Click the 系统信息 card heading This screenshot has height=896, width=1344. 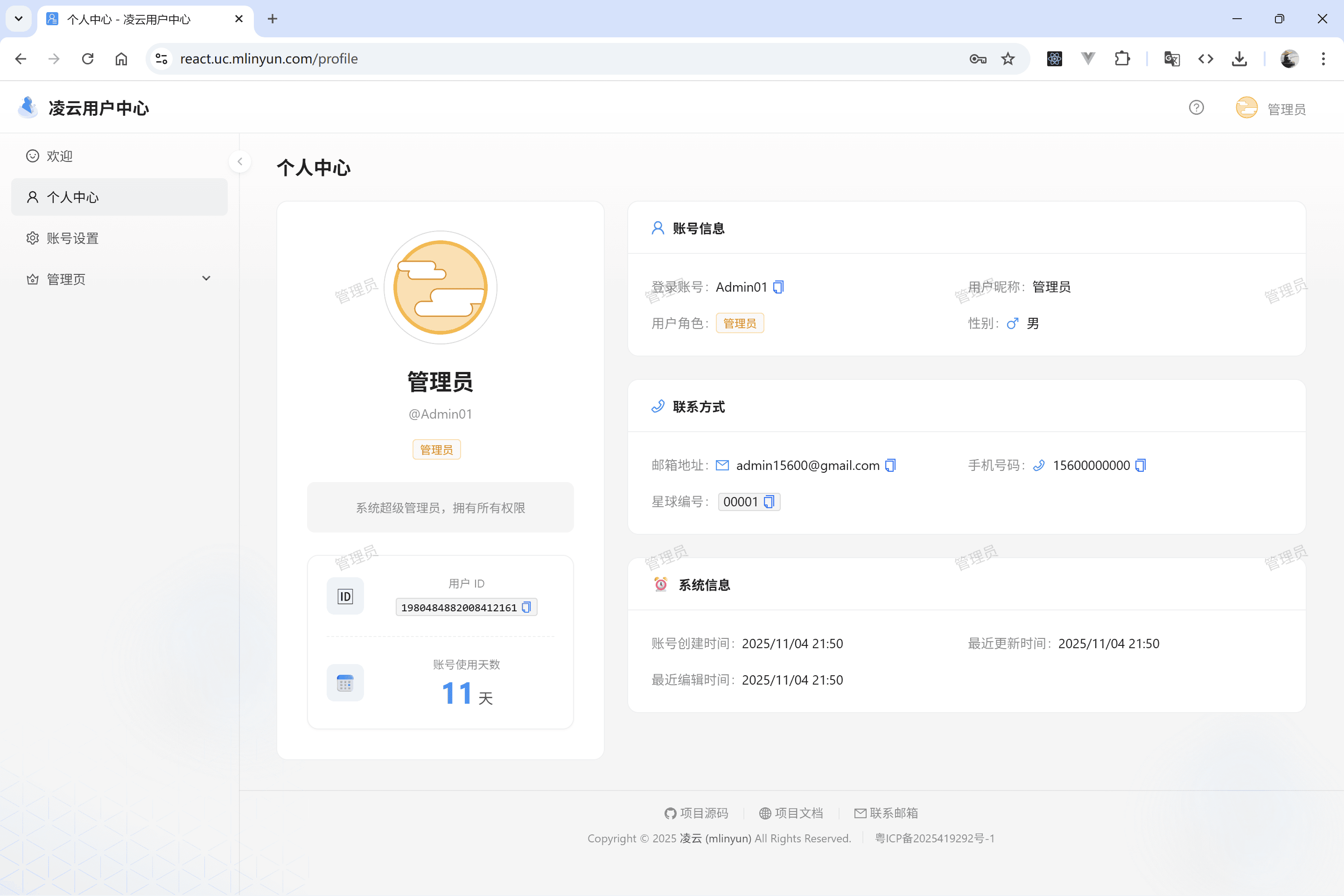[x=704, y=585]
